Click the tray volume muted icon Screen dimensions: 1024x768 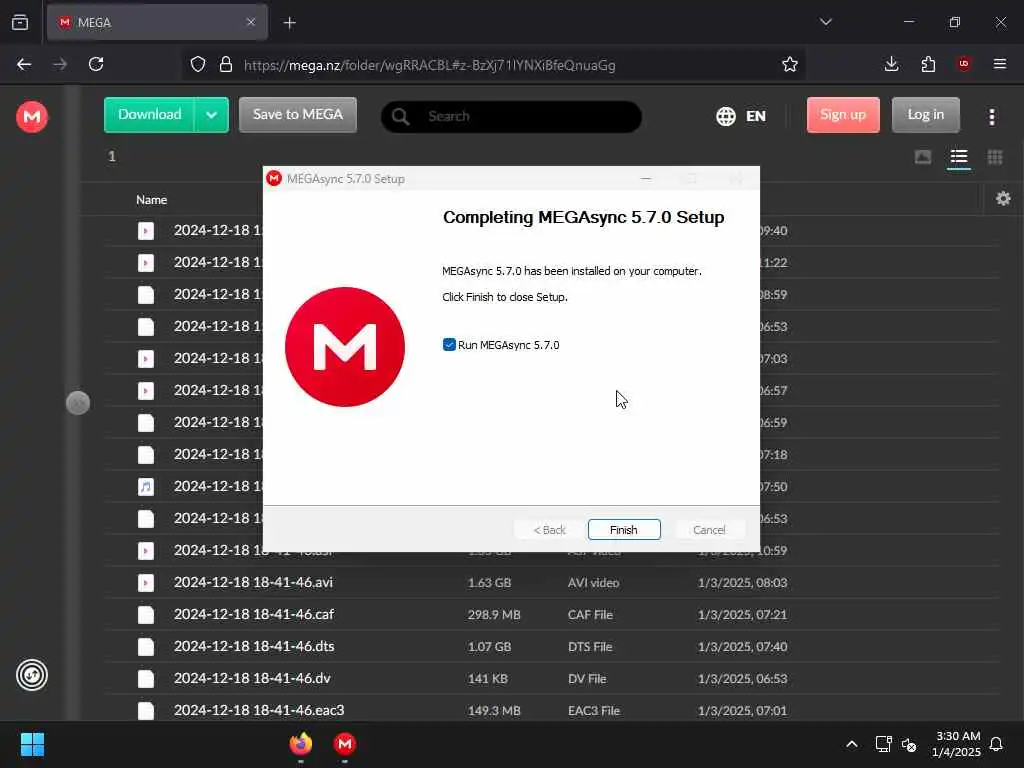[x=909, y=744]
